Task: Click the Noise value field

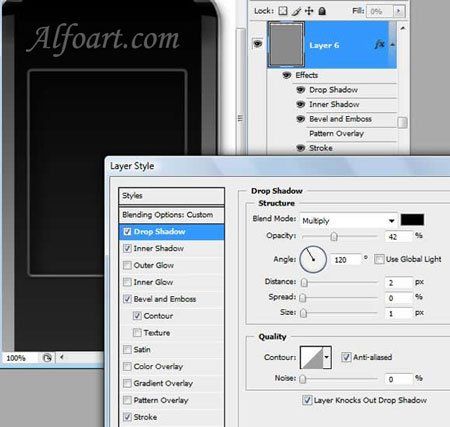Action: pyautogui.click(x=399, y=379)
